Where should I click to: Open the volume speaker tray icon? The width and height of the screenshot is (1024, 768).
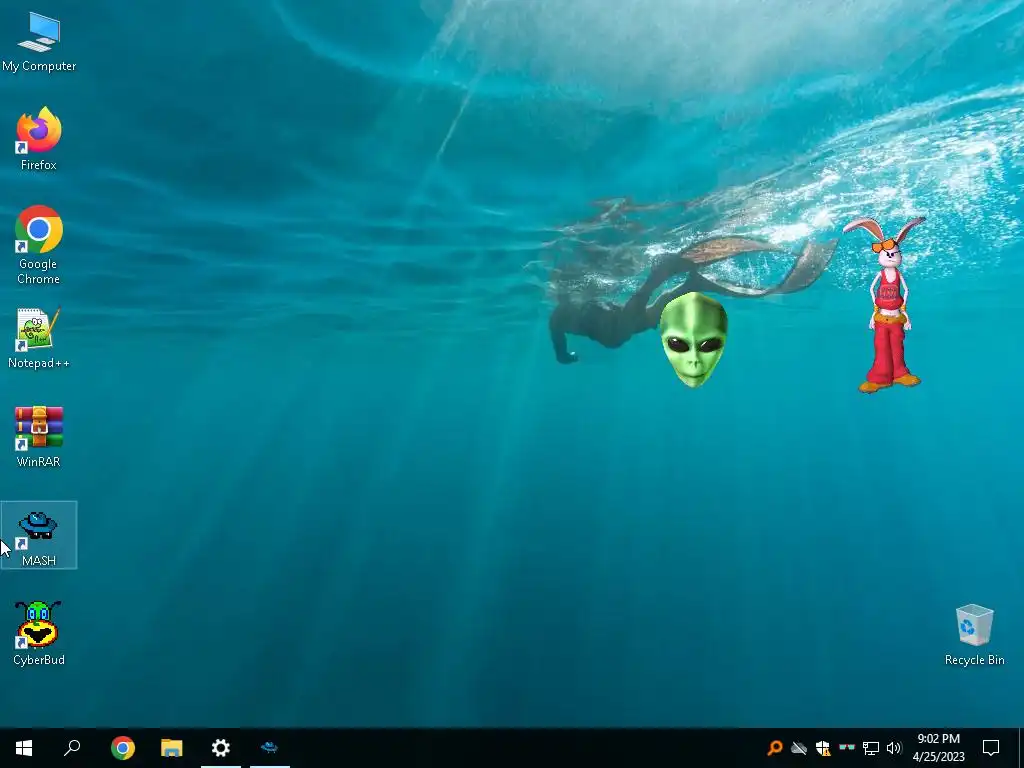[894, 748]
